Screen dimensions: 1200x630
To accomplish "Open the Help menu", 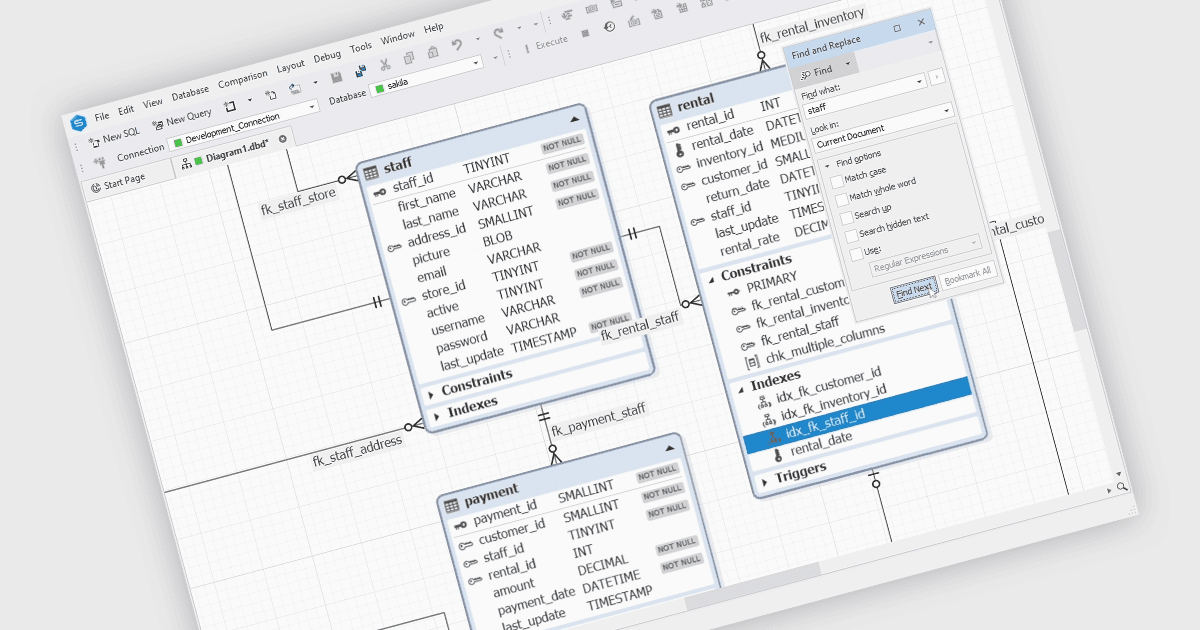I will [x=434, y=29].
